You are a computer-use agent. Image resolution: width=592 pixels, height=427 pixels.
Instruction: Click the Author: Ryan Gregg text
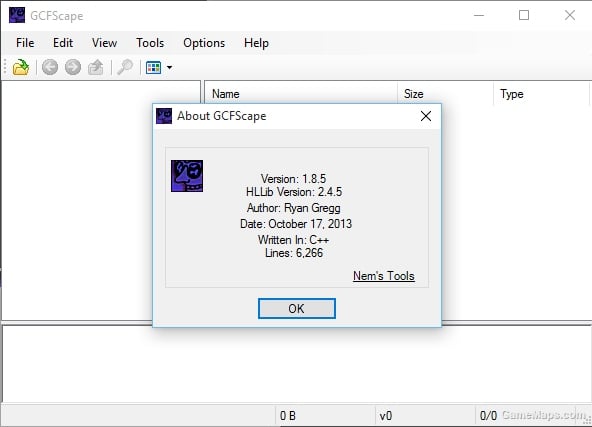tap(293, 208)
